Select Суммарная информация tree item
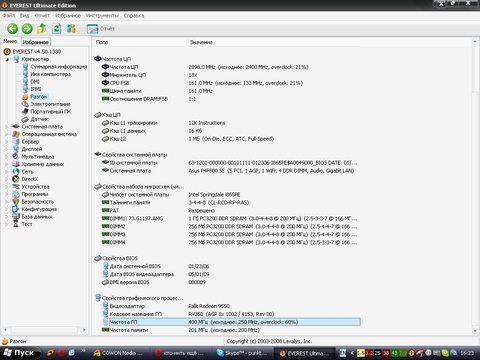480x360 pixels. tap(59, 67)
